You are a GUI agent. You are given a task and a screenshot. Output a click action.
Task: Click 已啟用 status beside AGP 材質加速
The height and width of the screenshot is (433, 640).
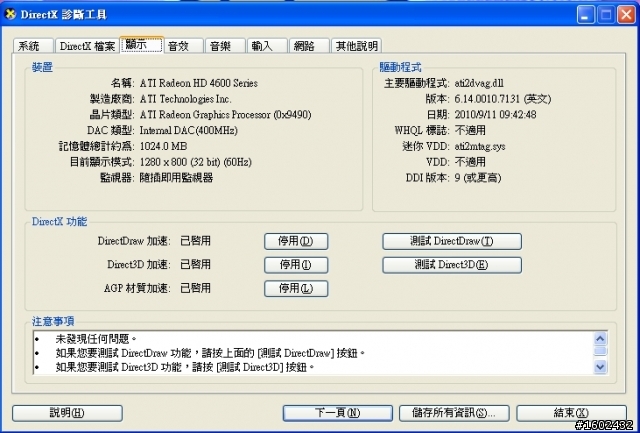tap(196, 288)
